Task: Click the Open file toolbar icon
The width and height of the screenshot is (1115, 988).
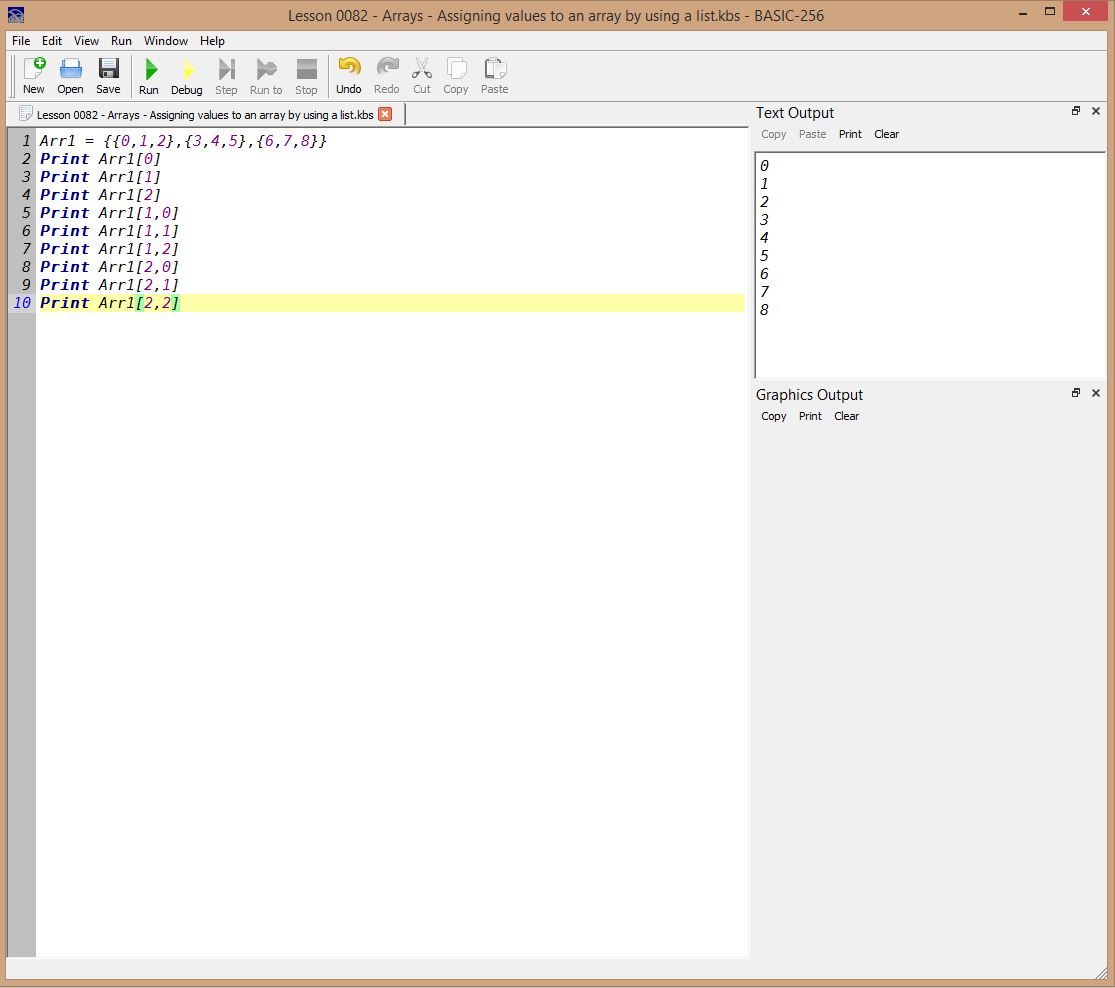Action: (x=70, y=76)
